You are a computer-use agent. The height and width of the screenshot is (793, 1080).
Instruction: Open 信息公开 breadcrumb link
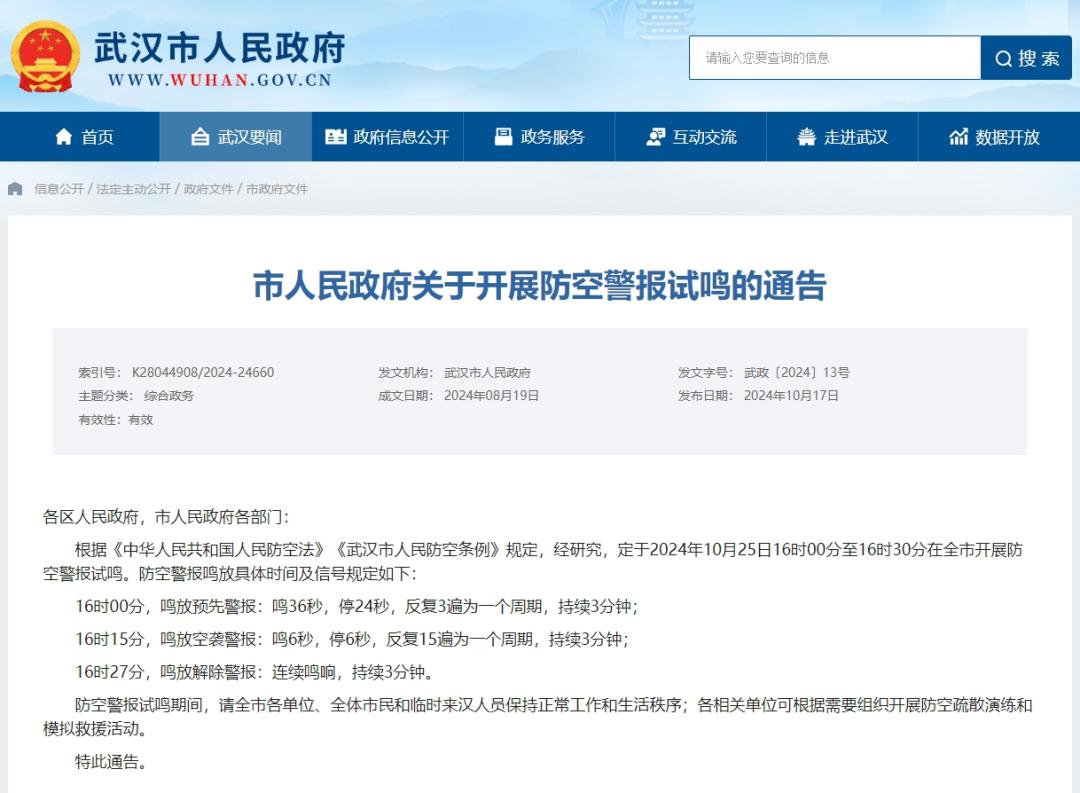tap(59, 189)
